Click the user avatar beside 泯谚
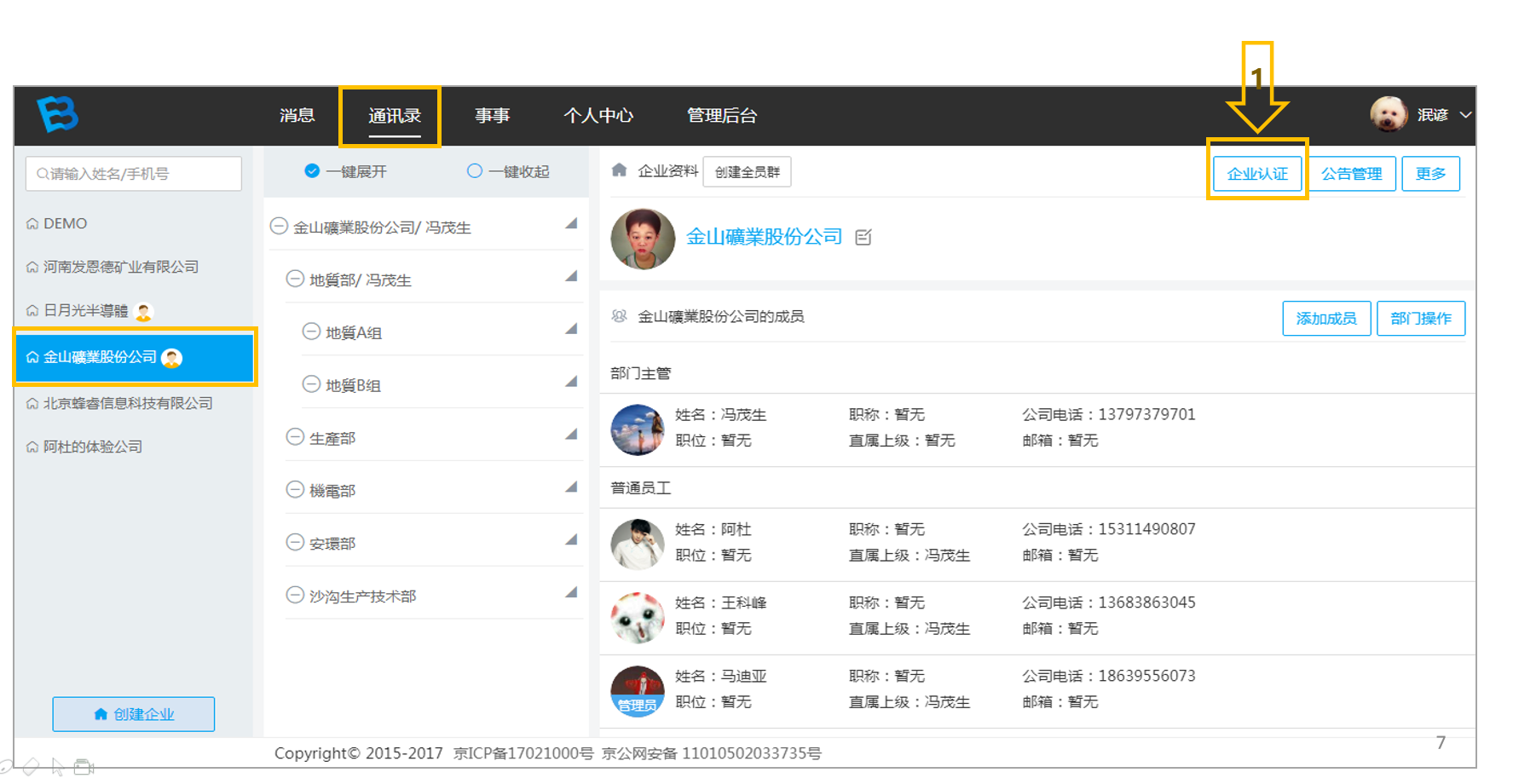 (x=1389, y=114)
